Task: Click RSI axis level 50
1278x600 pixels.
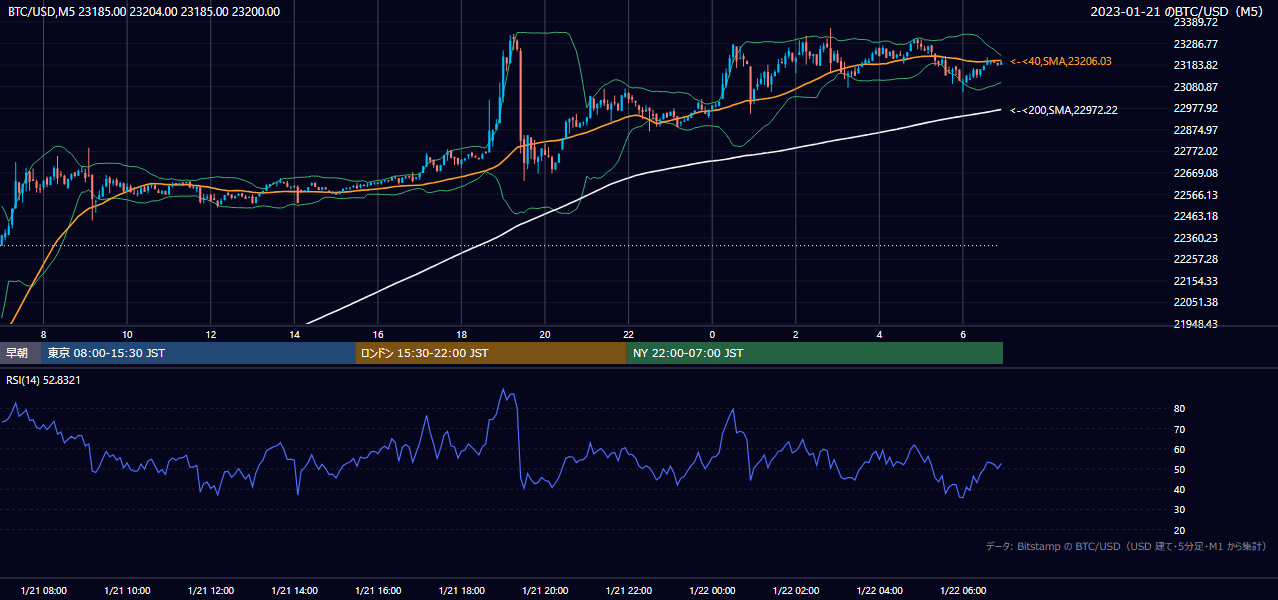Action: pos(1180,469)
